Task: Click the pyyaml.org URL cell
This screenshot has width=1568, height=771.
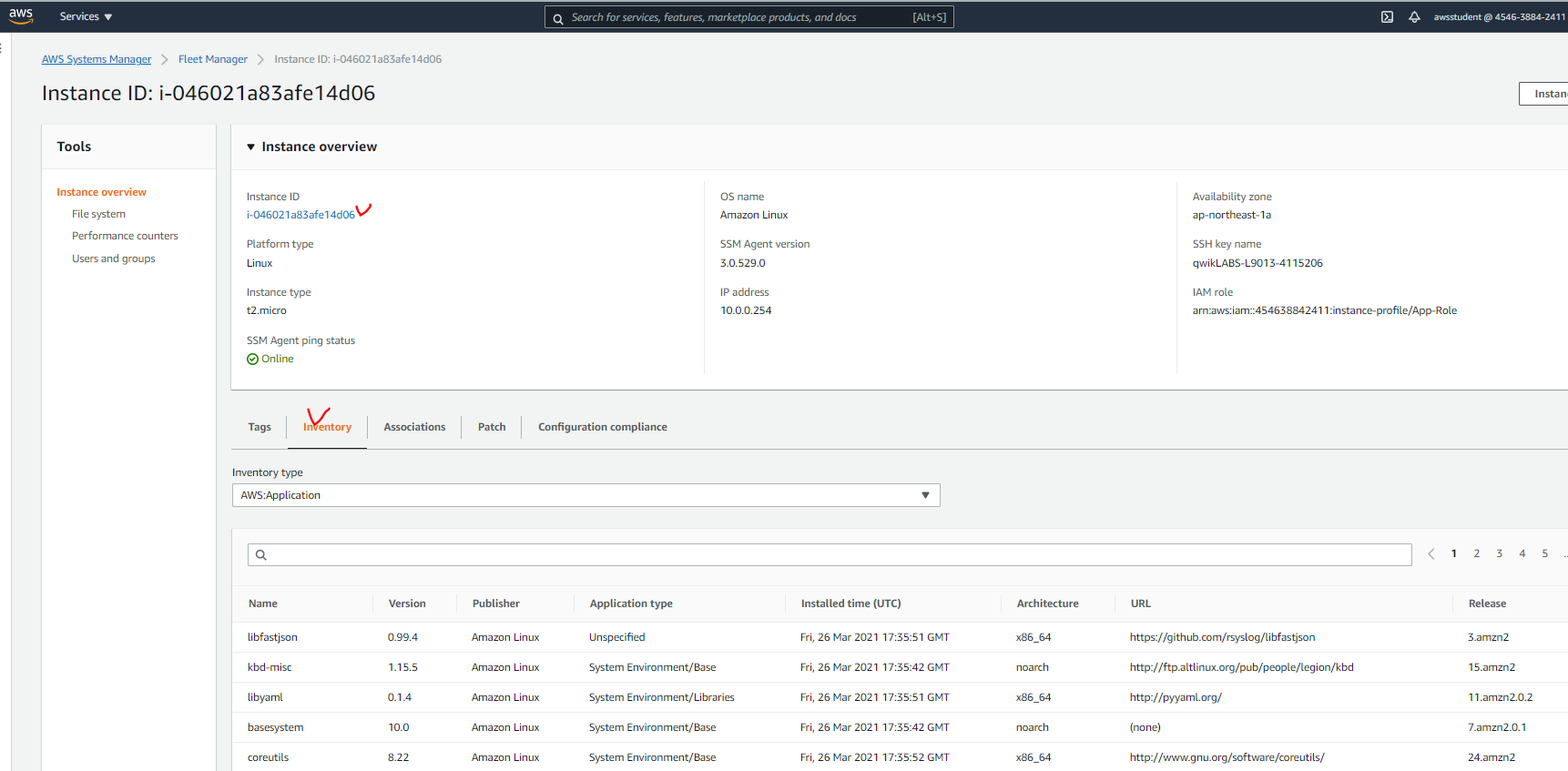Action: point(1176,697)
